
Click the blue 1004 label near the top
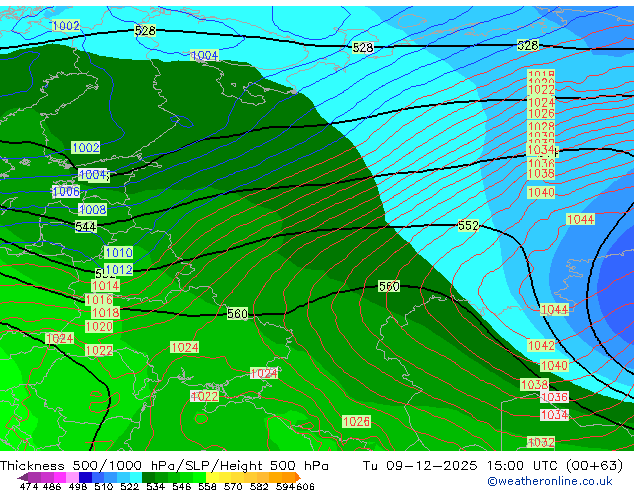[x=204, y=55]
